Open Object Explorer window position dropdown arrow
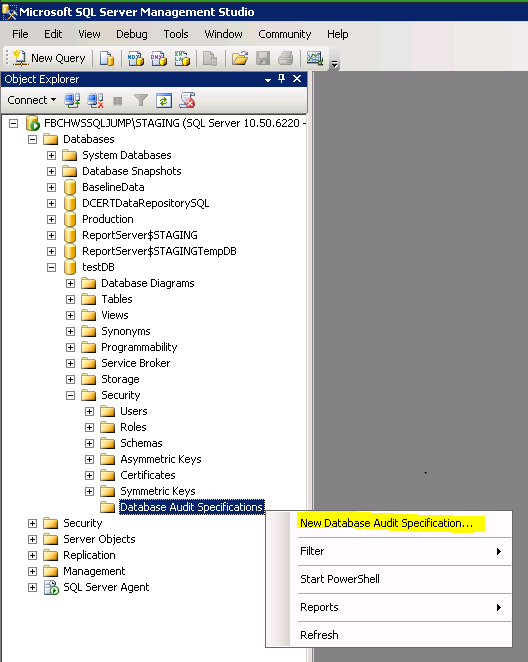Viewport: 528px width, 662px height. (268, 80)
